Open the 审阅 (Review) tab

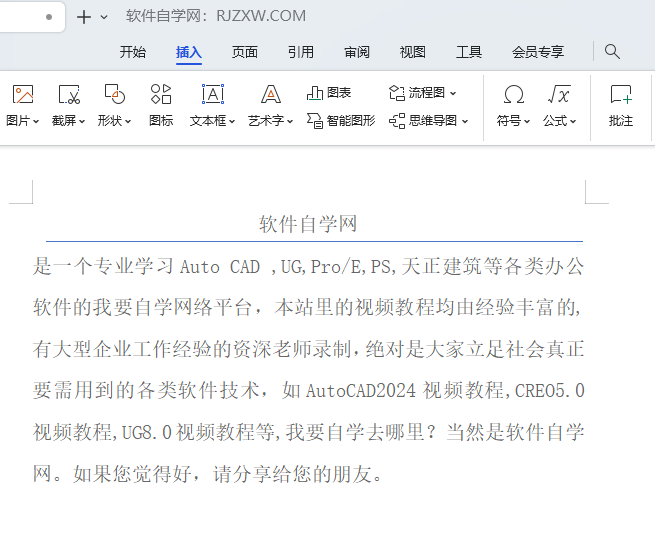357,52
